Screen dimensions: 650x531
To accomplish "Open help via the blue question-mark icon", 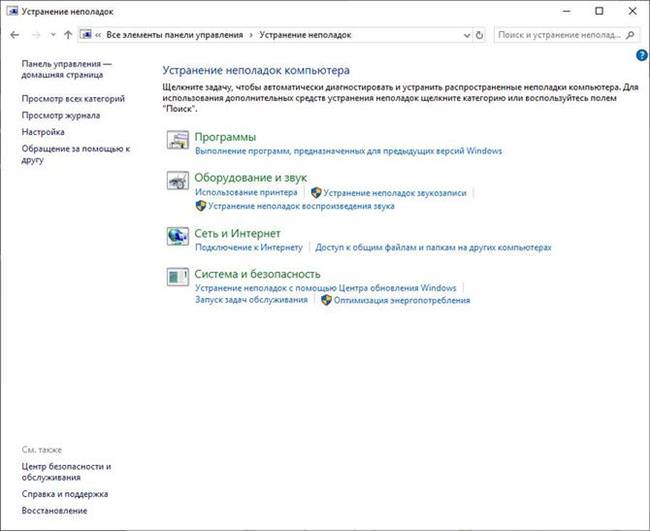I will [x=641, y=55].
